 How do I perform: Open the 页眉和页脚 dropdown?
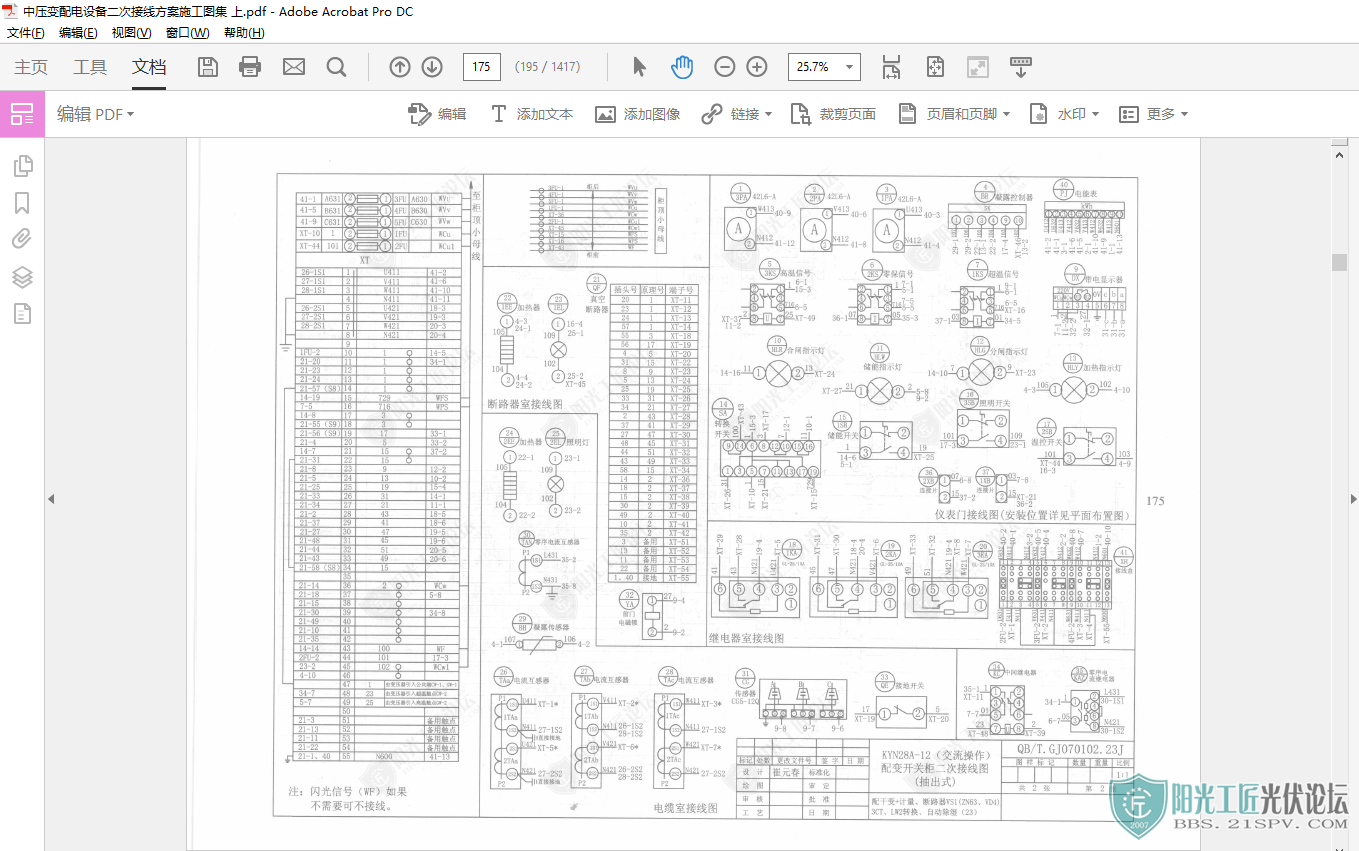tap(954, 114)
